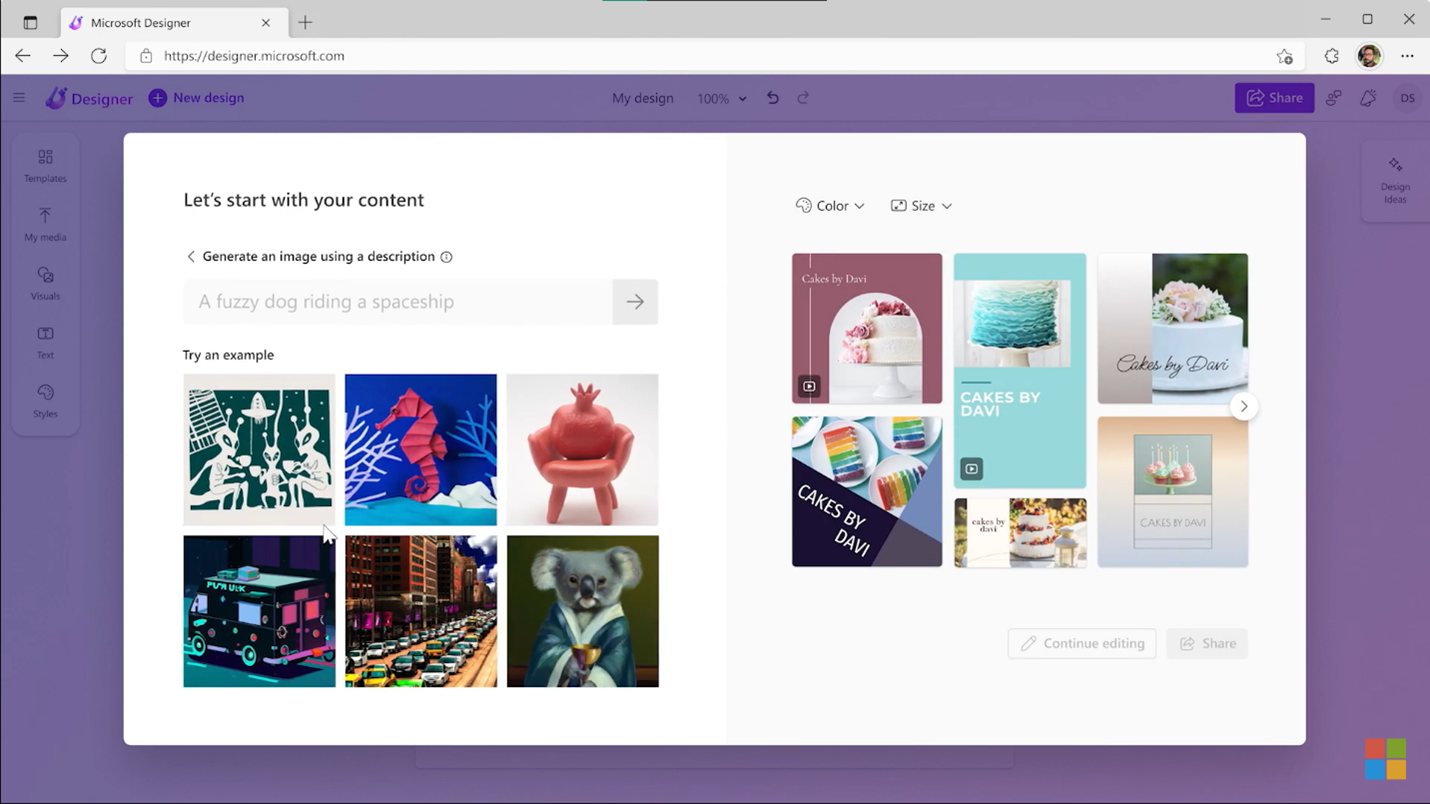The image size is (1430, 804).
Task: Expand the Color dropdown
Action: (830, 206)
